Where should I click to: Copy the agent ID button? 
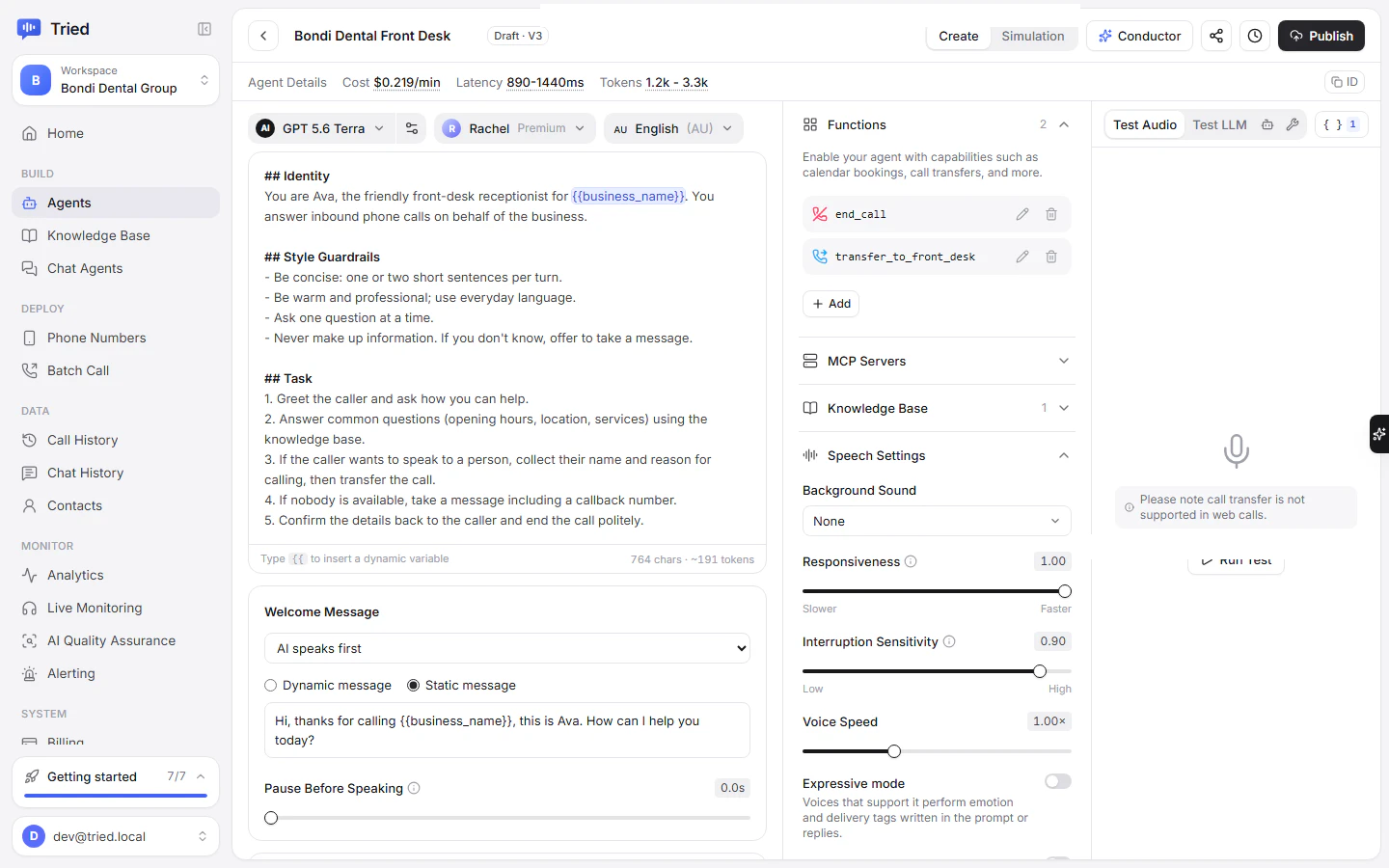[x=1346, y=82]
